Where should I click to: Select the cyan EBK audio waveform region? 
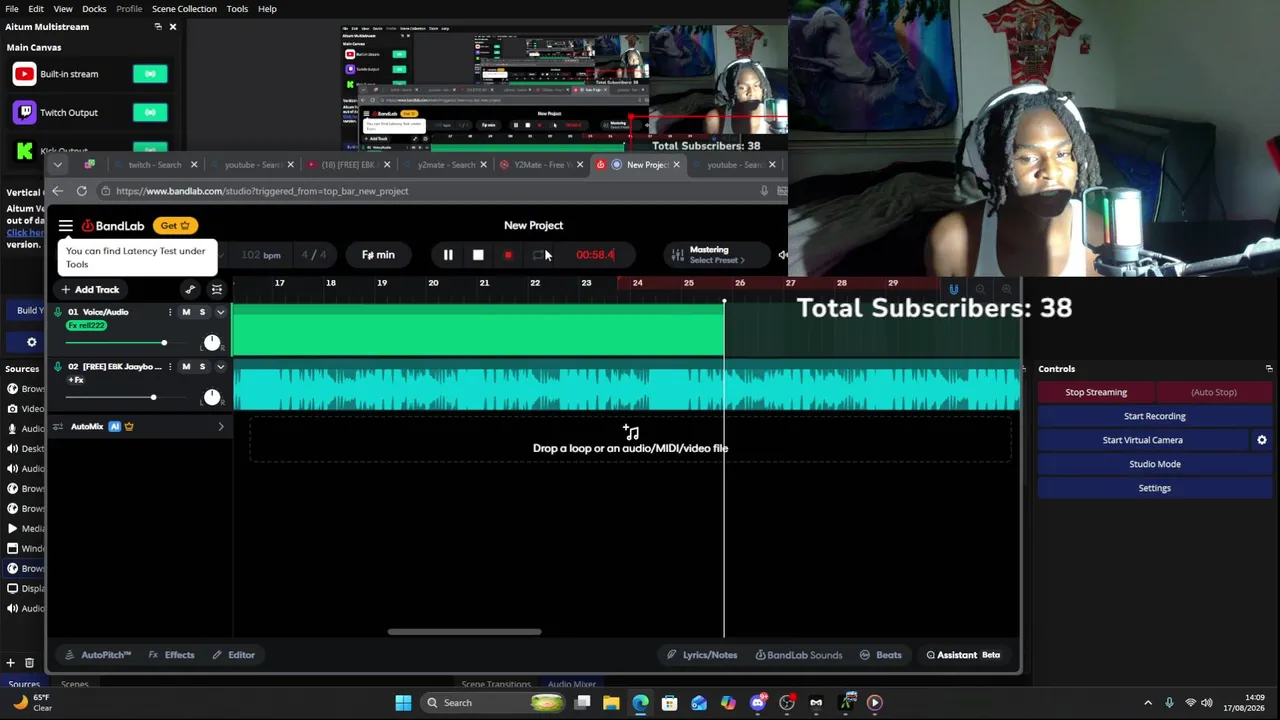point(627,388)
